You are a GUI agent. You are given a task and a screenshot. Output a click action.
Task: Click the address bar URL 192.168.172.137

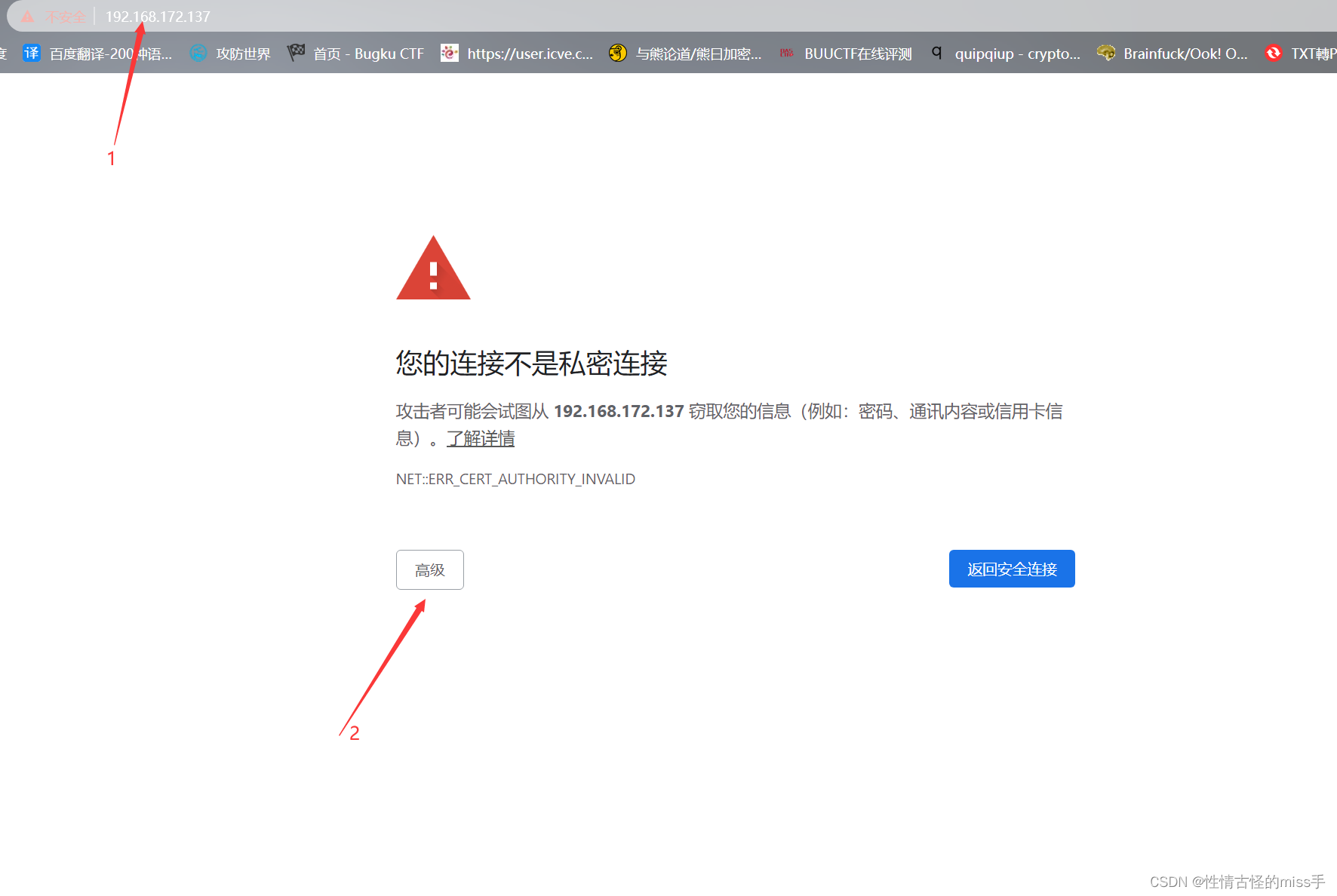157,16
